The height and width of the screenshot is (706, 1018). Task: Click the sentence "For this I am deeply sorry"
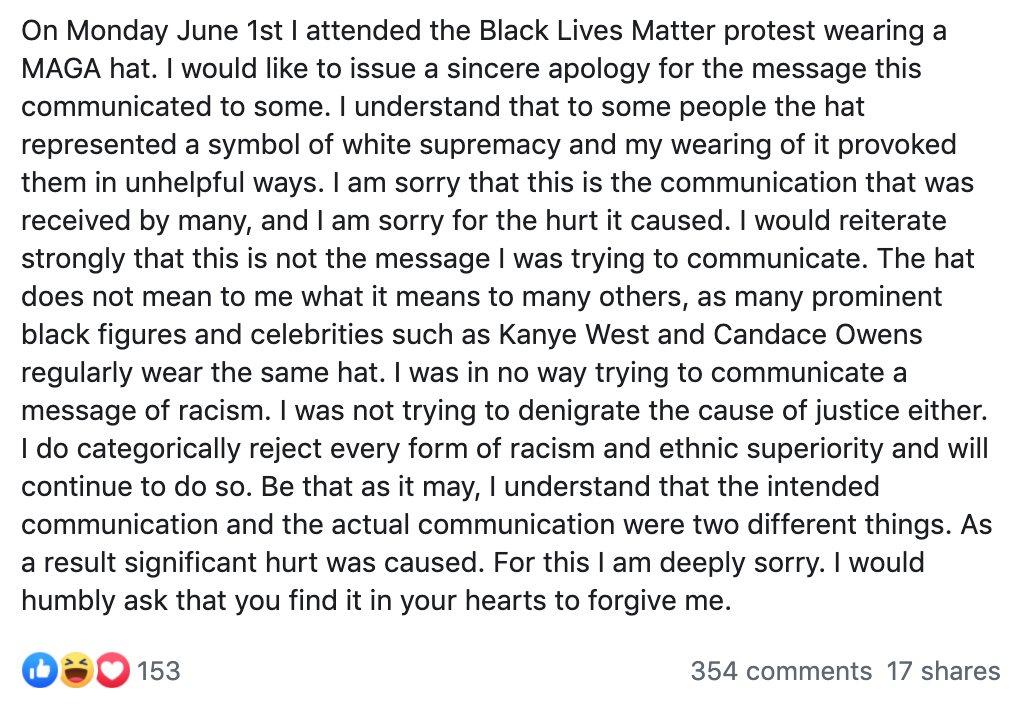[658, 563]
